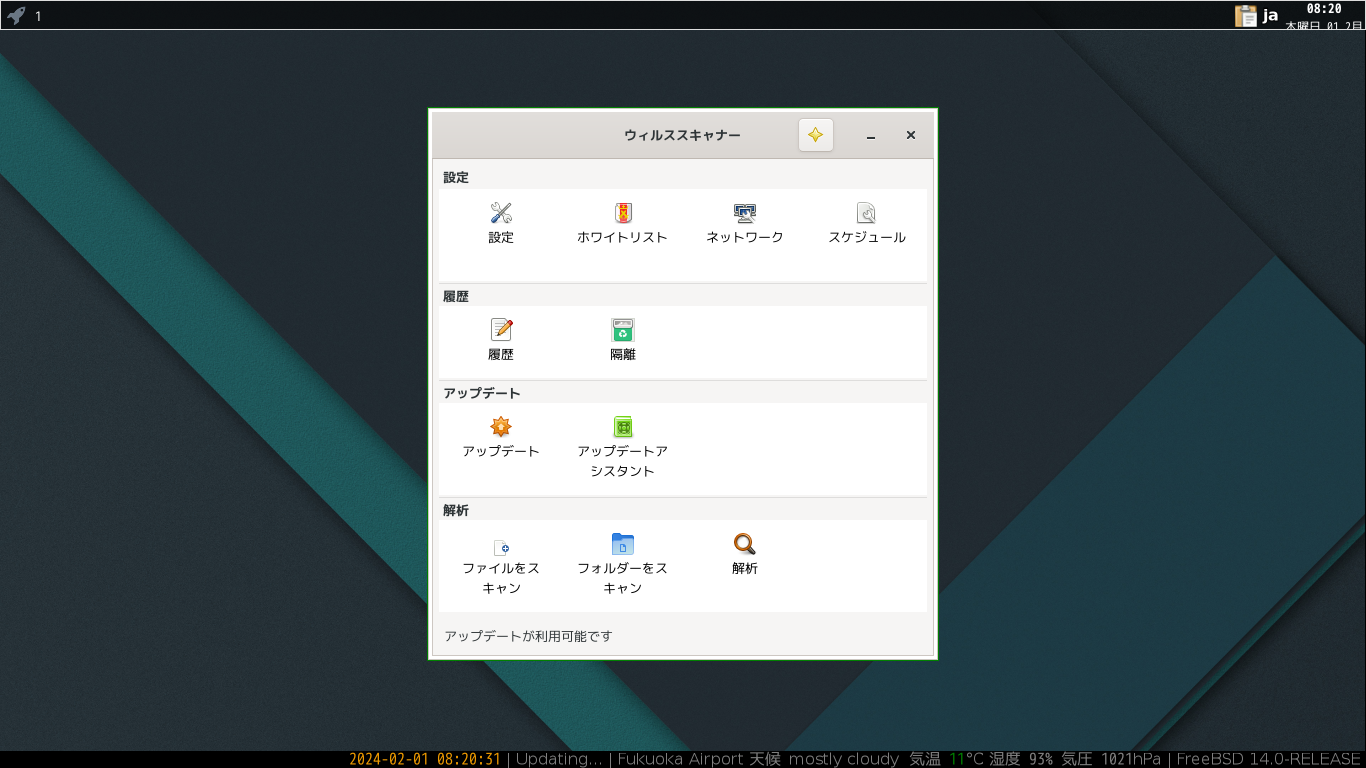Click the 解析 section heading
The width and height of the screenshot is (1366, 768).
[x=456, y=510]
